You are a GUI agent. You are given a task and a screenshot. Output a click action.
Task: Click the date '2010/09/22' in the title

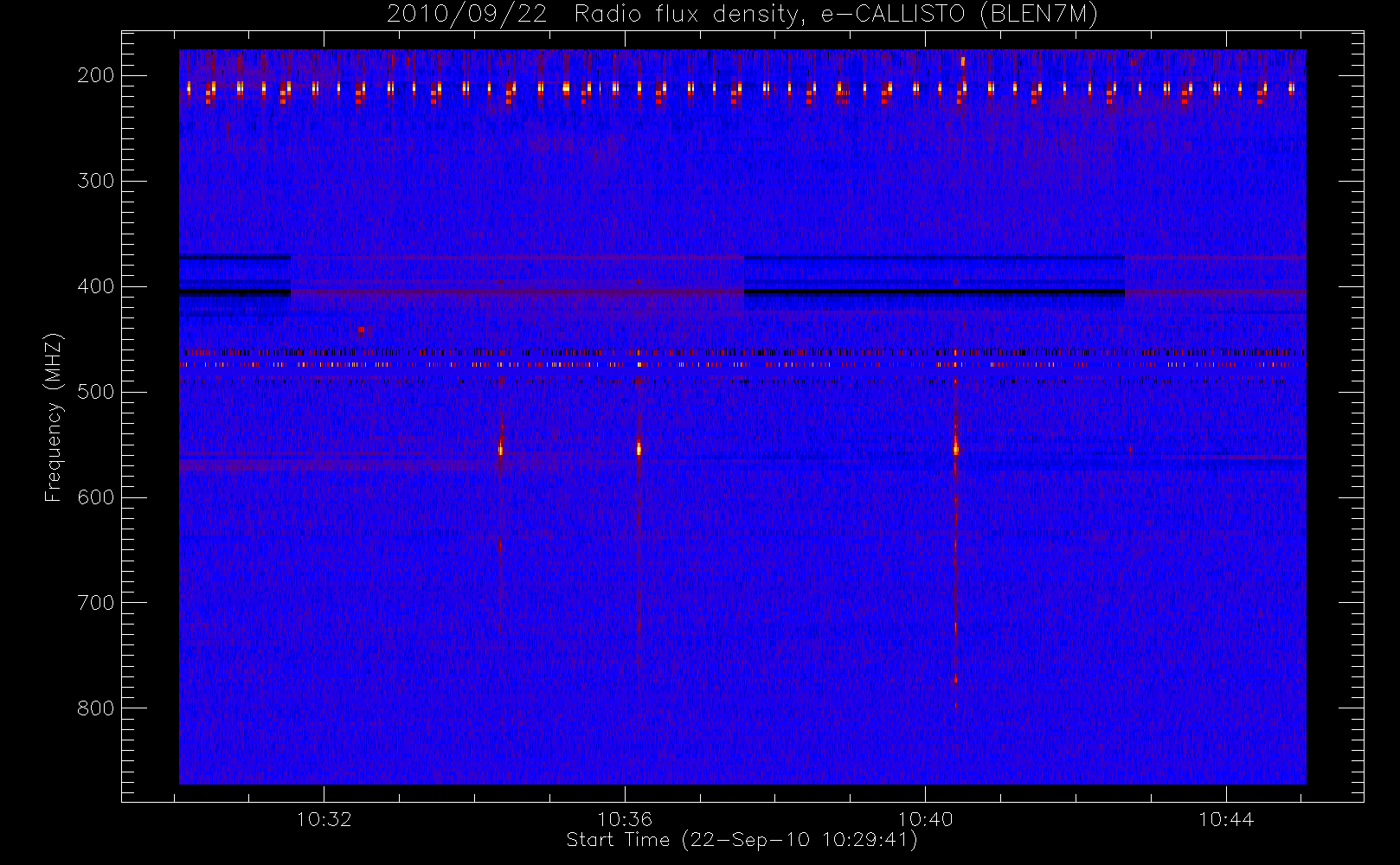point(466,15)
